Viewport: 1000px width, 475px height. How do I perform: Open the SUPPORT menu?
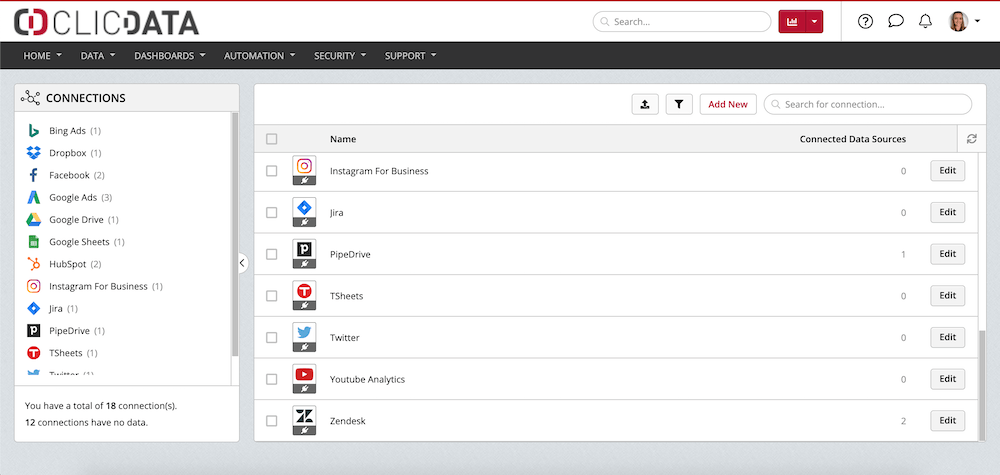411,55
